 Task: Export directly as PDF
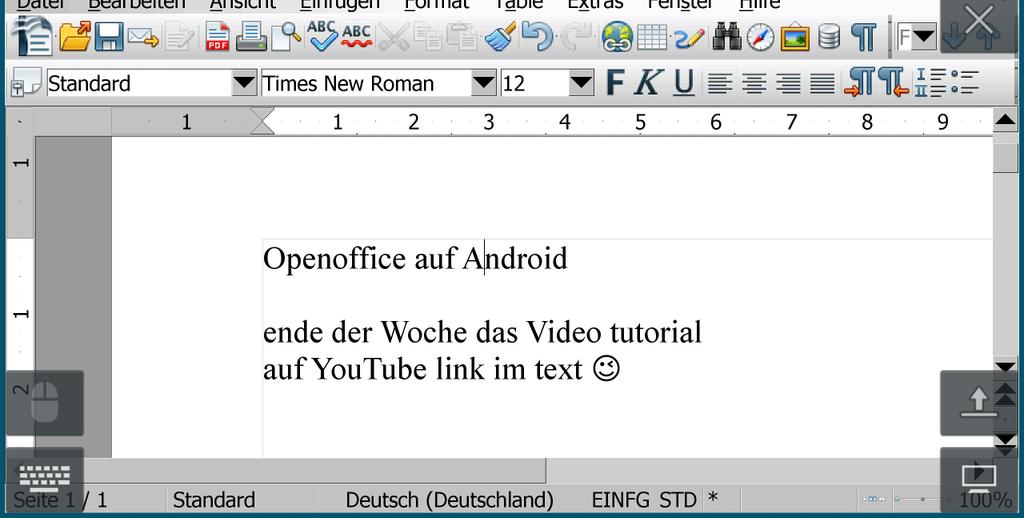tap(217, 37)
